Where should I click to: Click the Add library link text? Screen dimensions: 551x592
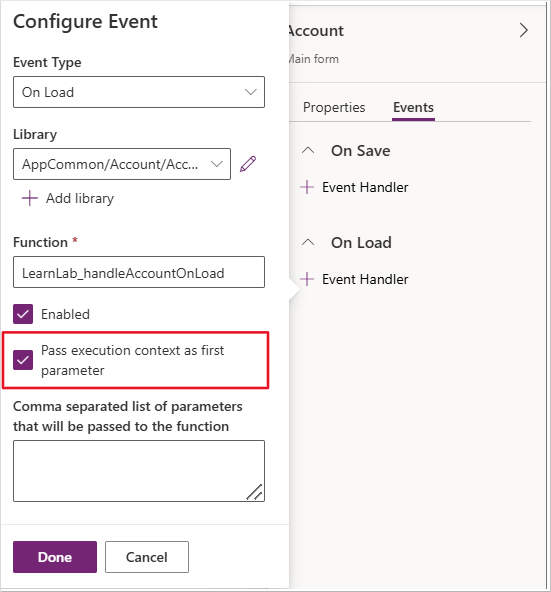(80, 198)
